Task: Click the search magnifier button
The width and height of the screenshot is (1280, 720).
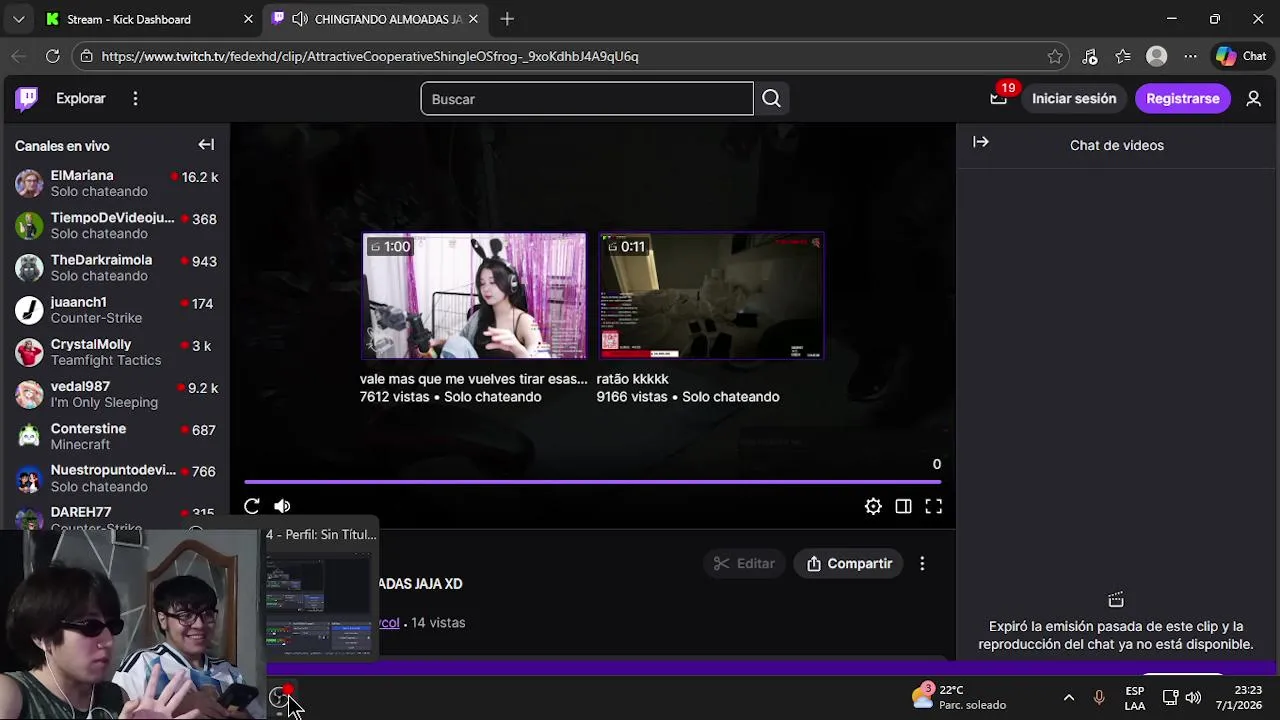Action: (771, 98)
